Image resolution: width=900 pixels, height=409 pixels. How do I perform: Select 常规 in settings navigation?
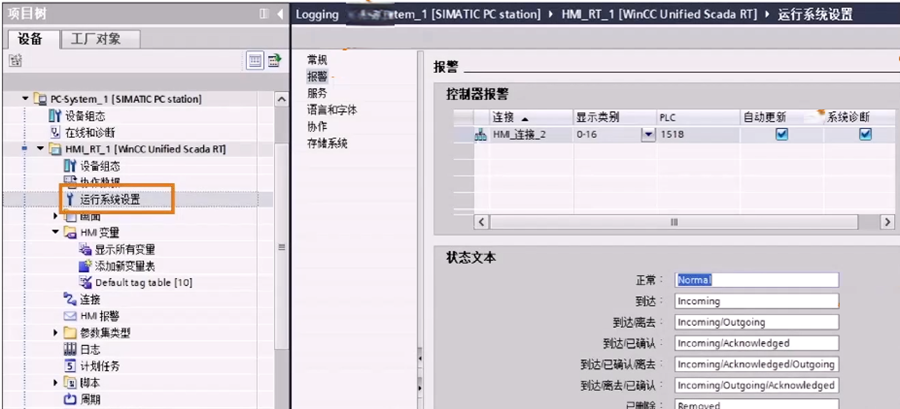(317, 60)
